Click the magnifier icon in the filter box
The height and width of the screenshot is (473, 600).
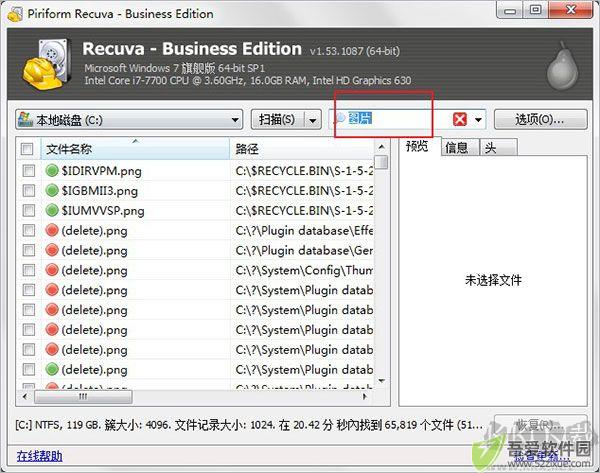340,118
